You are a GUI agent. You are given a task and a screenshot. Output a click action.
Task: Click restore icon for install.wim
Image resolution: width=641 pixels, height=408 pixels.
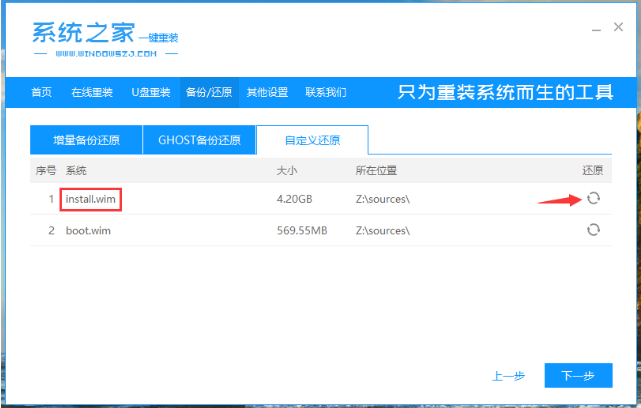click(593, 199)
